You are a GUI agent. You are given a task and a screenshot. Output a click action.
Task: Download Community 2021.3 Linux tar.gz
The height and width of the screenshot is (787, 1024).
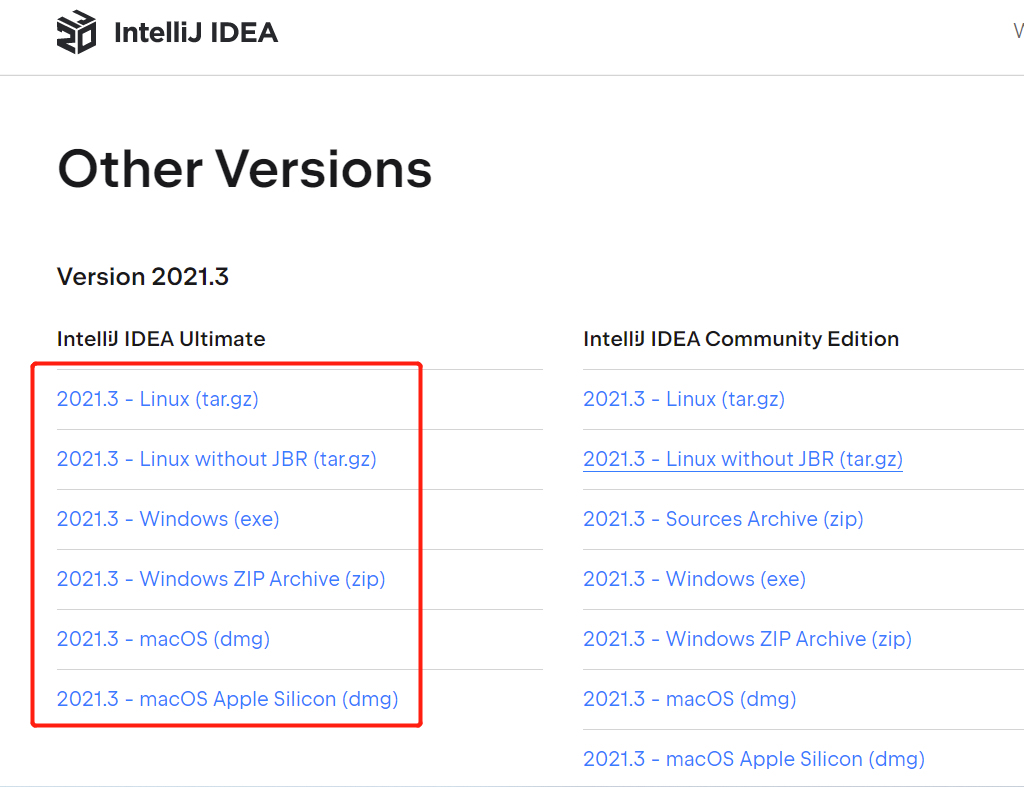(684, 399)
